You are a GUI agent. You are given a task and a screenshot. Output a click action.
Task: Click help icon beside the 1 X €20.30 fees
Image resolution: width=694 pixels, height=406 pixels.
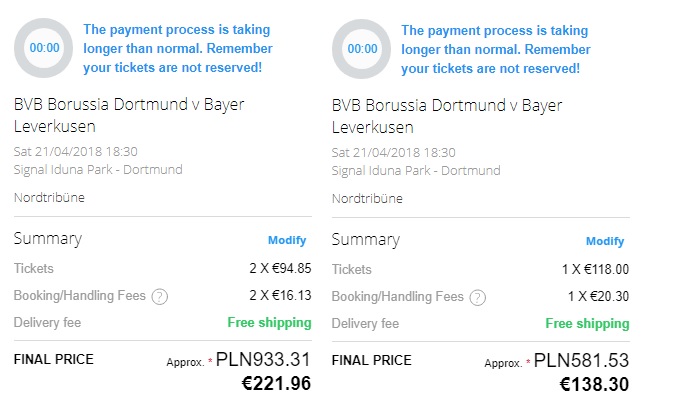[x=478, y=297]
